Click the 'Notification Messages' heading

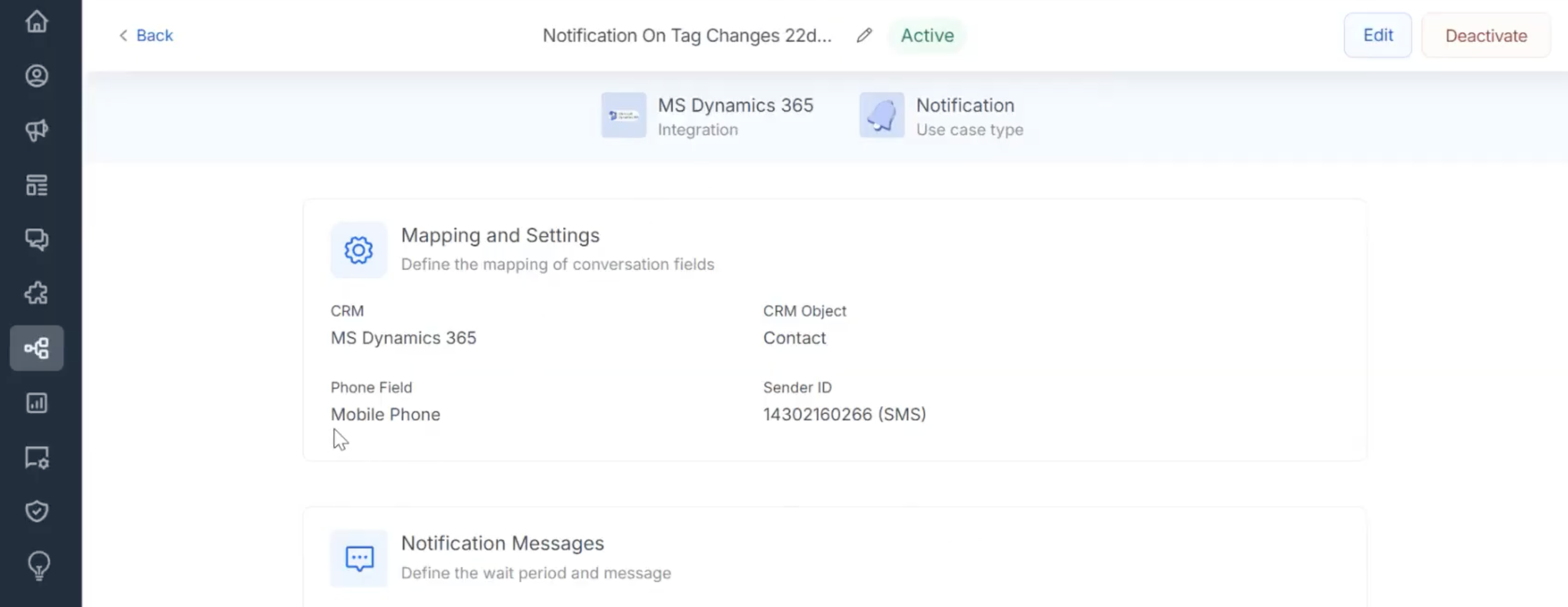tap(502, 543)
